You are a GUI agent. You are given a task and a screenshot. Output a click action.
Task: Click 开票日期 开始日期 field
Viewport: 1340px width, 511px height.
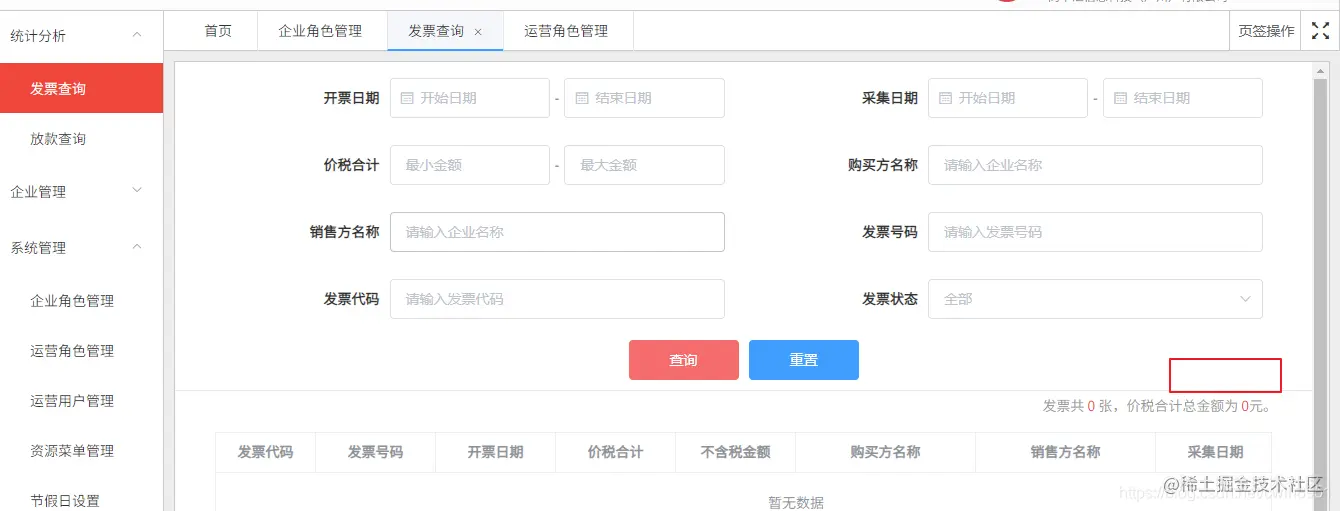pyautogui.click(x=470, y=98)
